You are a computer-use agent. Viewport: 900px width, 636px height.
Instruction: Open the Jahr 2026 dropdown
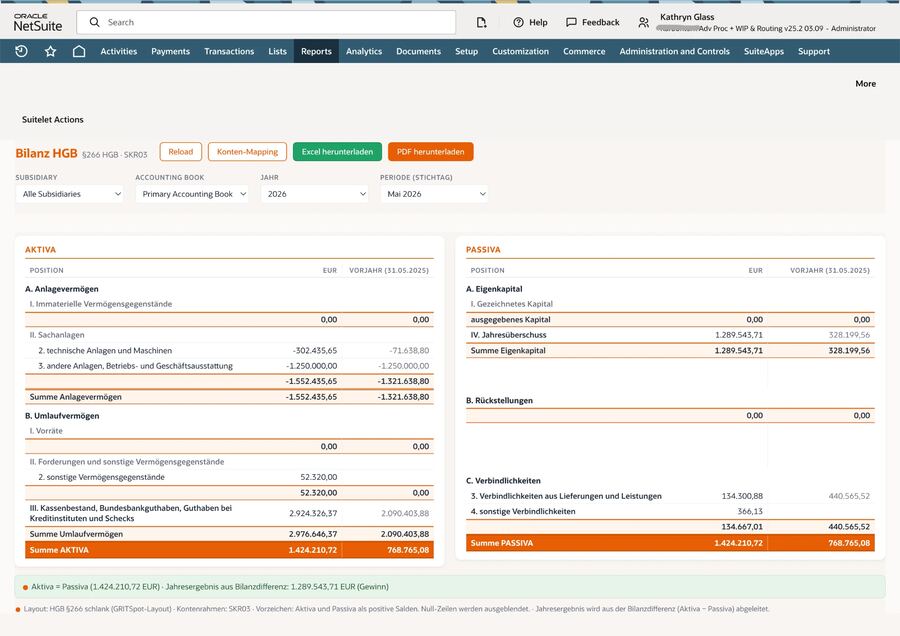315,194
